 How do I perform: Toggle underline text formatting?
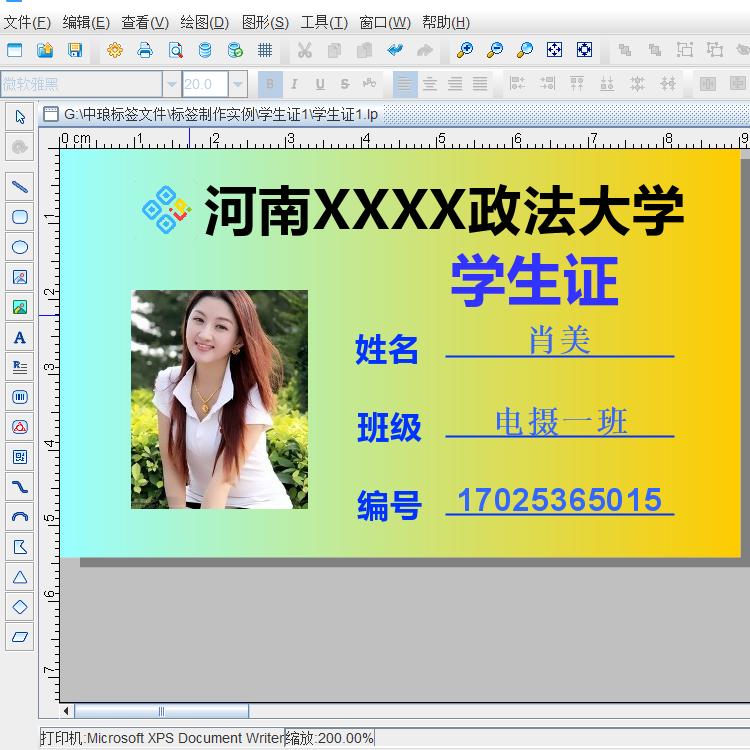coord(319,84)
